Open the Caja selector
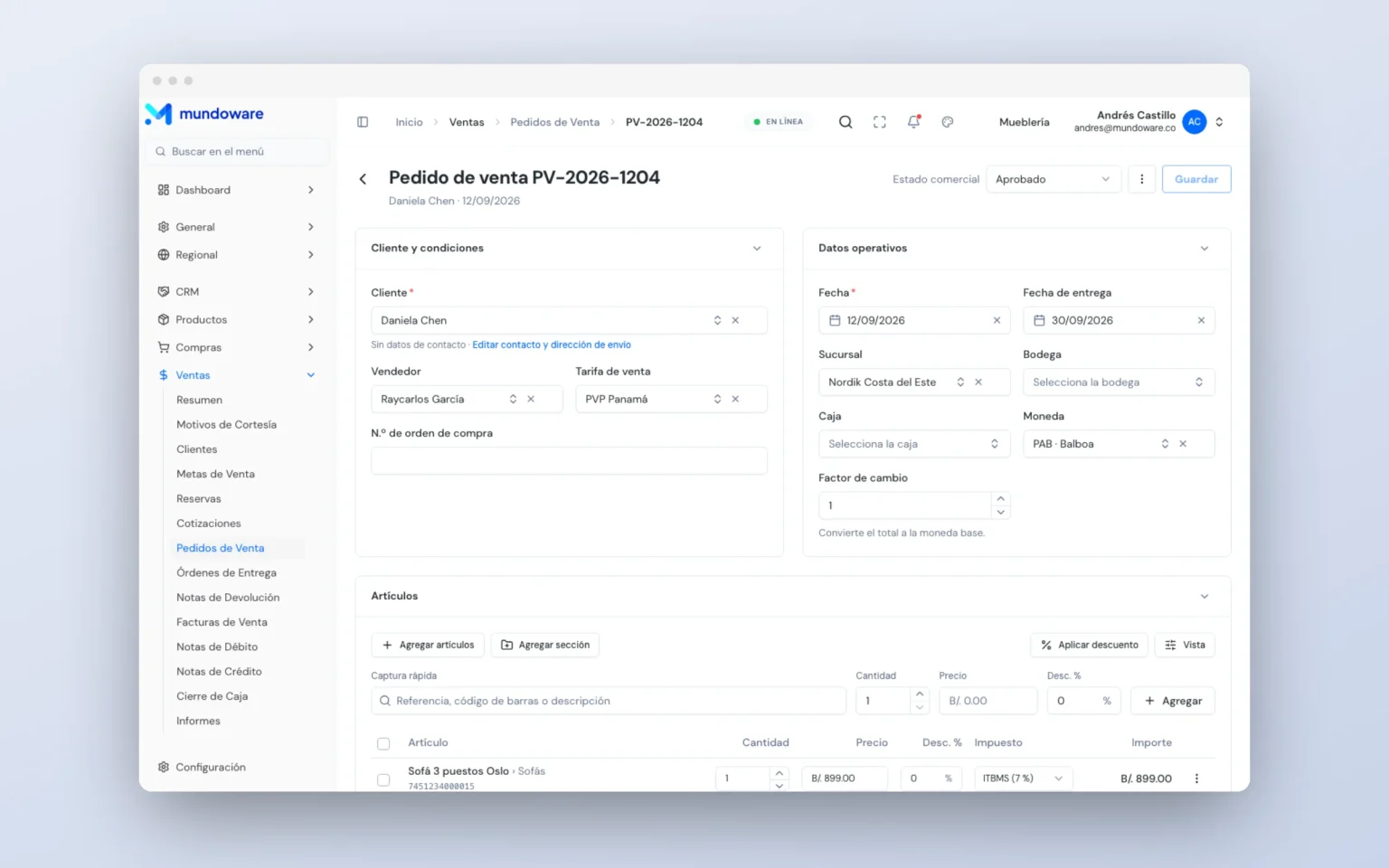This screenshot has width=1389, height=868. click(x=914, y=444)
